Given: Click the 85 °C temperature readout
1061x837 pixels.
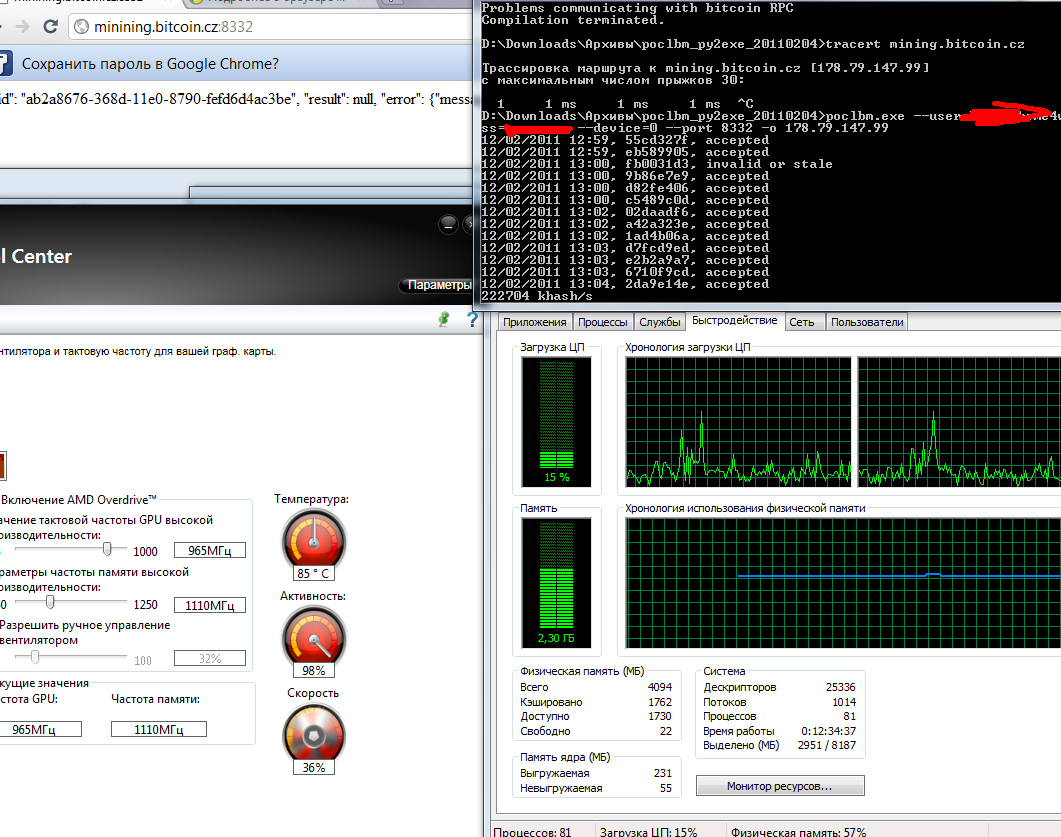Looking at the screenshot, I should [313, 573].
